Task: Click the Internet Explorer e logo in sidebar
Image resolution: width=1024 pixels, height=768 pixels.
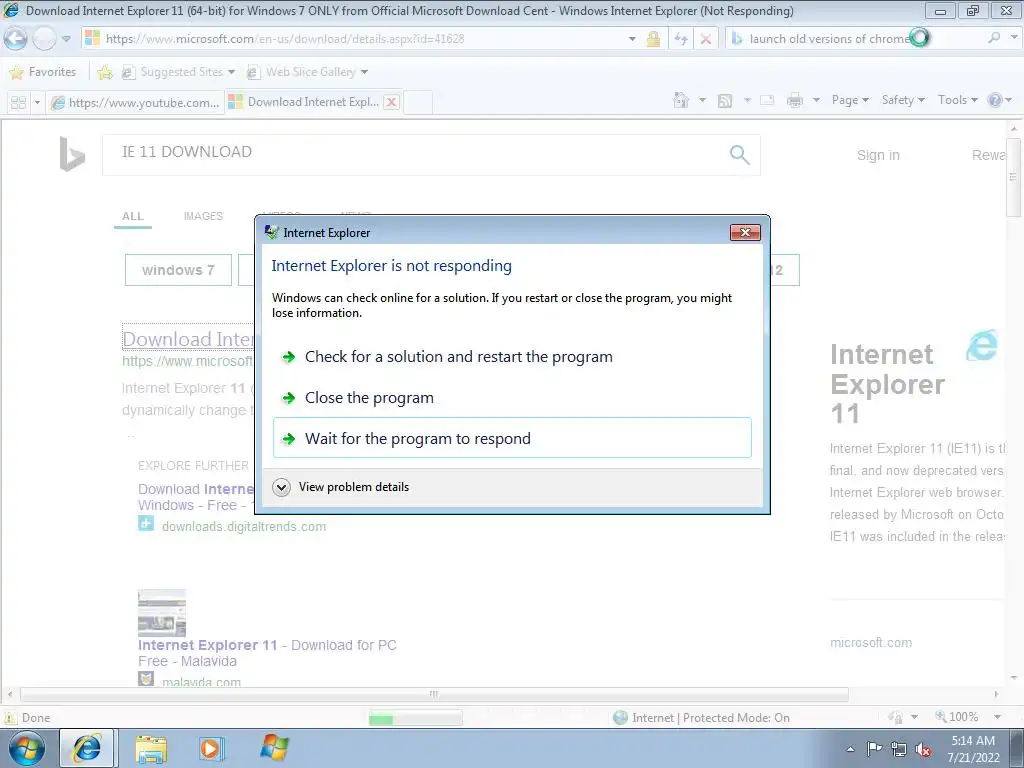Action: (x=982, y=345)
